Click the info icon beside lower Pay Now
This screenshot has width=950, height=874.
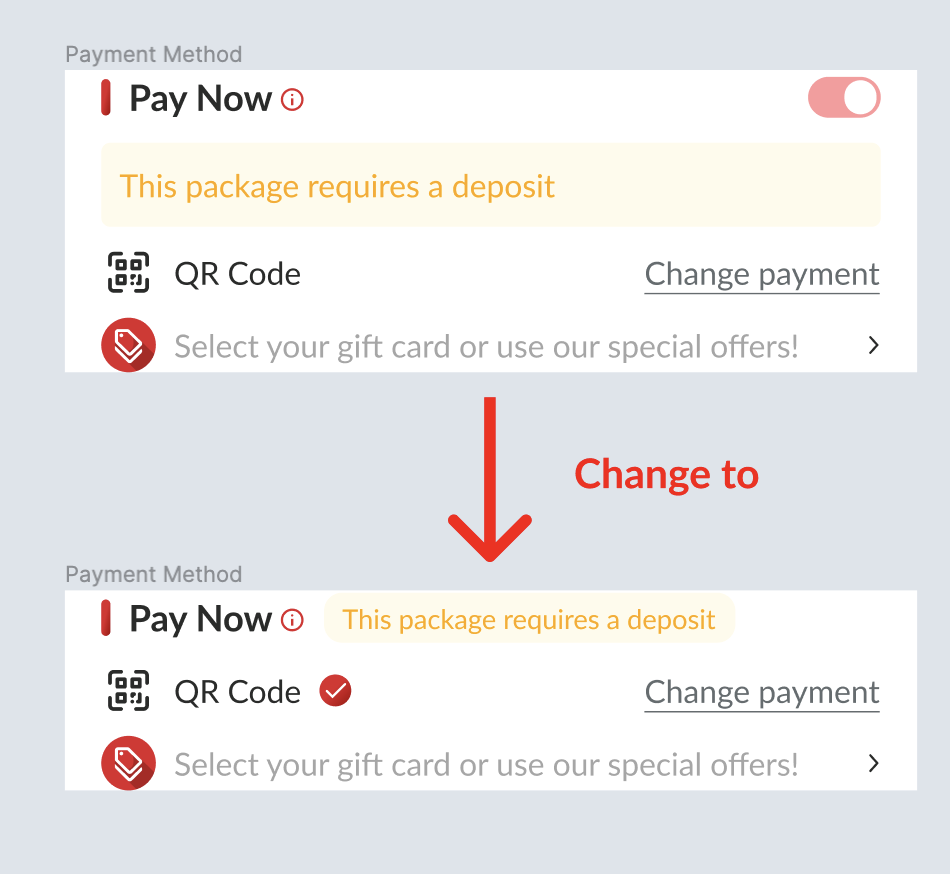click(292, 620)
